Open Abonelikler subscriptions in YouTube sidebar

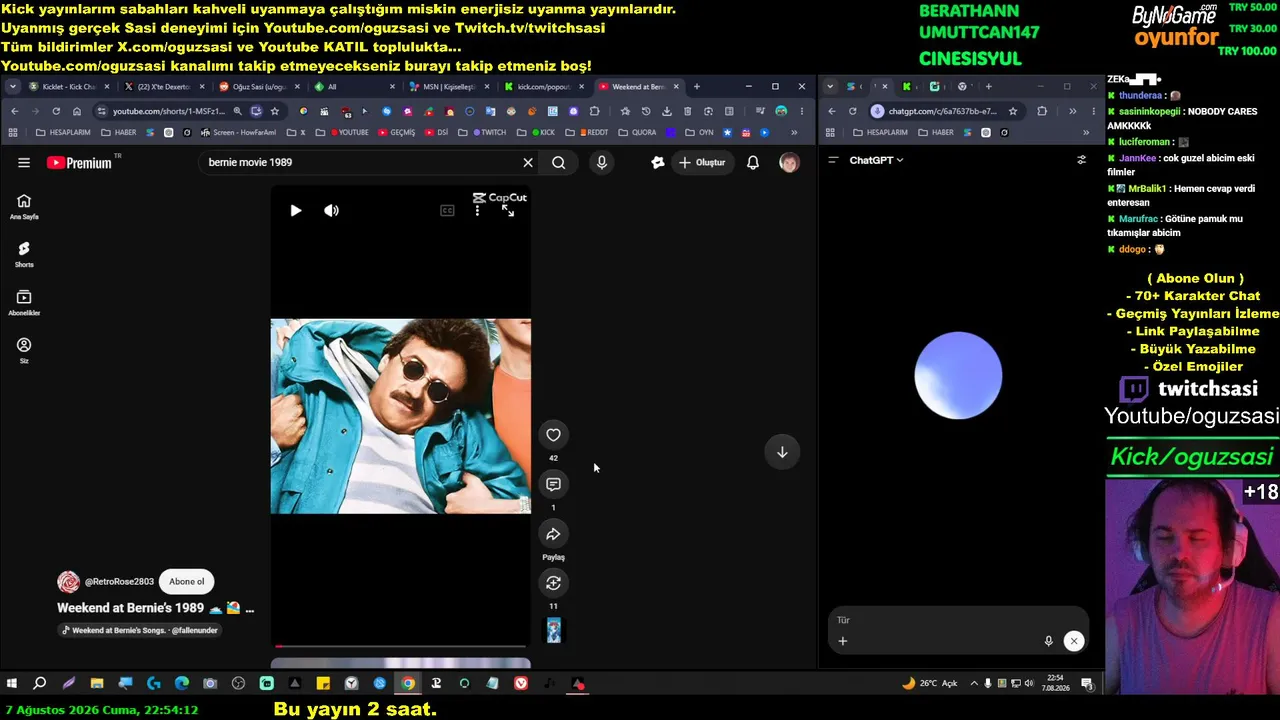24,302
